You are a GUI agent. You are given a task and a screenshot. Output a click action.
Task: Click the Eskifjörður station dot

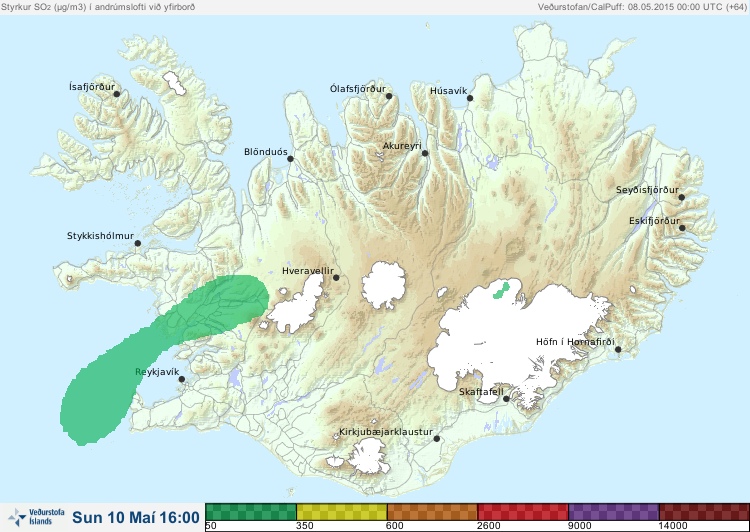[682, 228]
